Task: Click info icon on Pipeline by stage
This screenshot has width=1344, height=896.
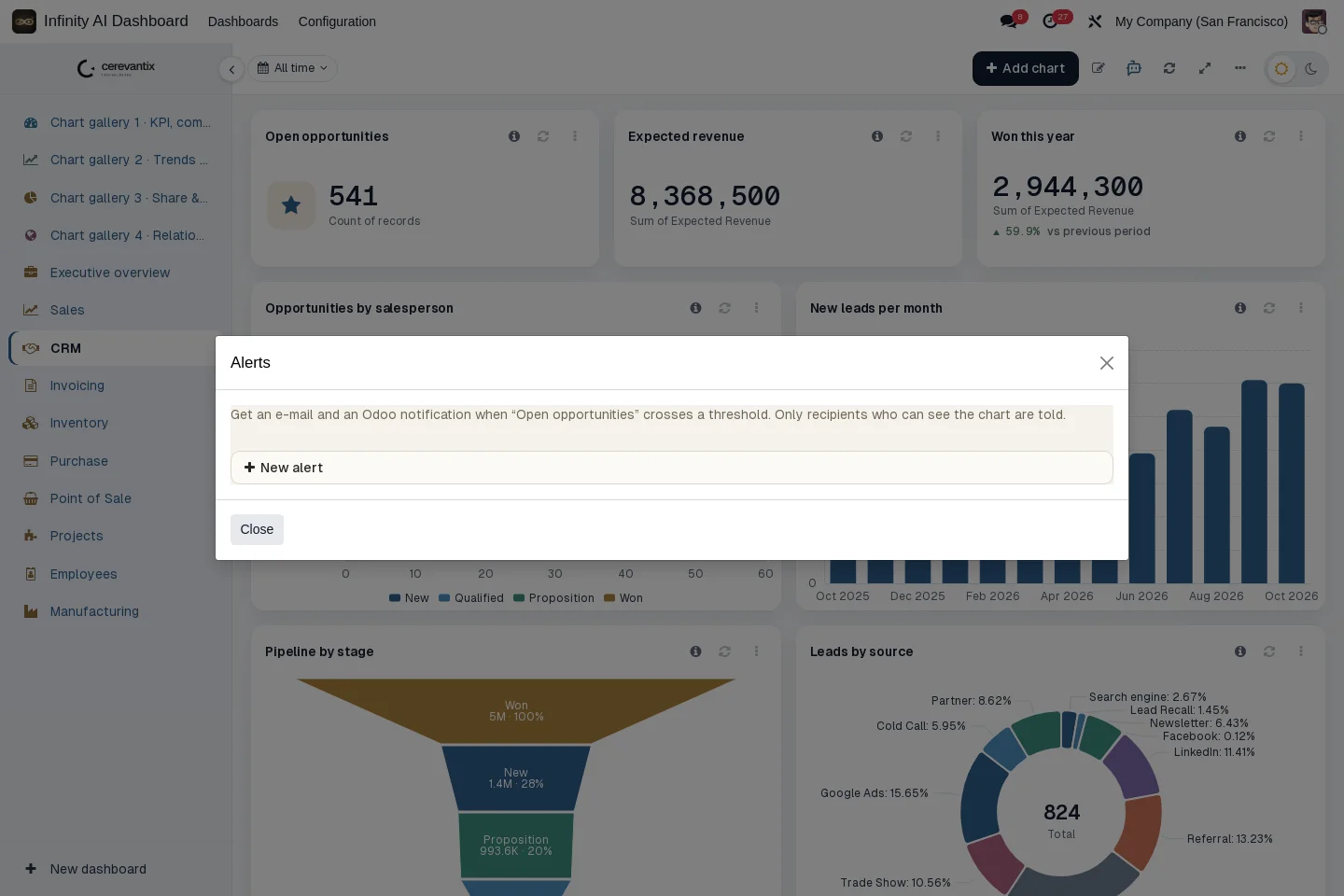Action: coord(695,651)
